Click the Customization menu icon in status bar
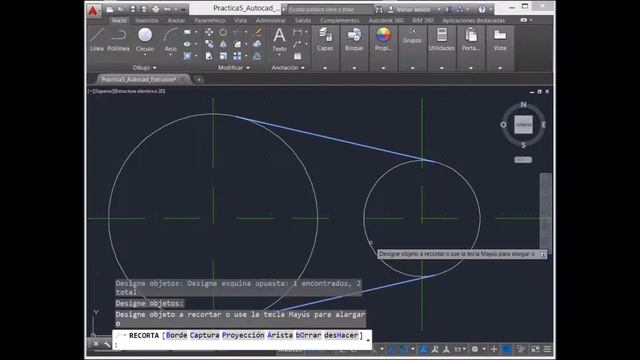Image resolution: width=640 pixels, height=360 pixels. pyautogui.click(x=547, y=349)
